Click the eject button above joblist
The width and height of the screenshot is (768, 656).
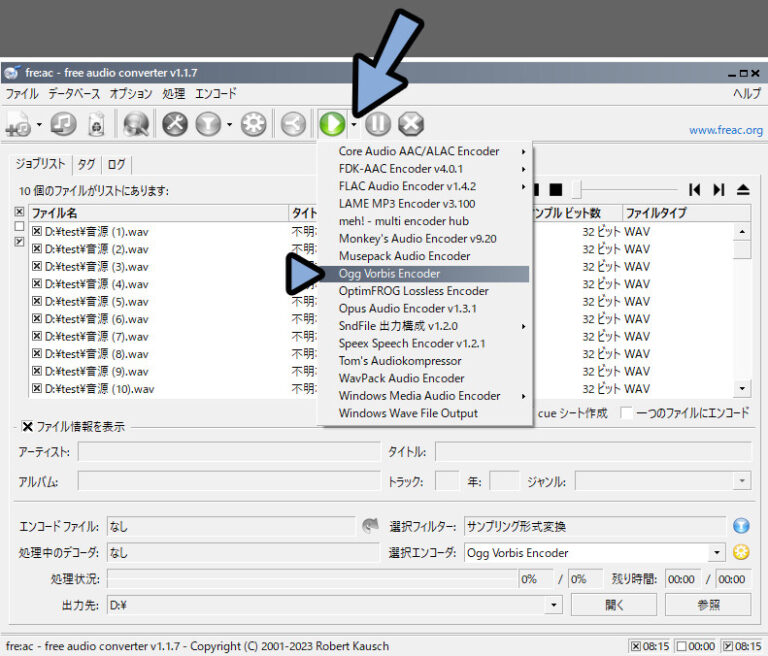point(743,190)
